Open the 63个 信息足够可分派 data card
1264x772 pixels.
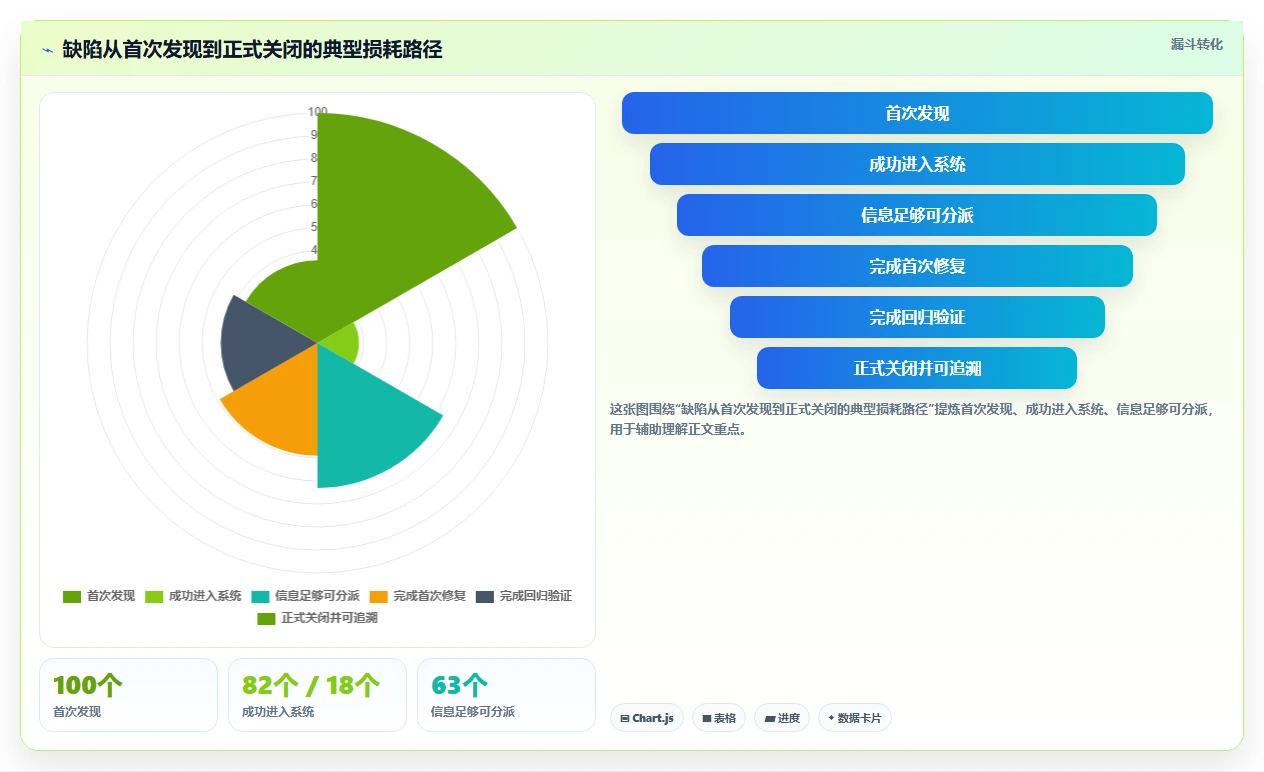pos(506,695)
